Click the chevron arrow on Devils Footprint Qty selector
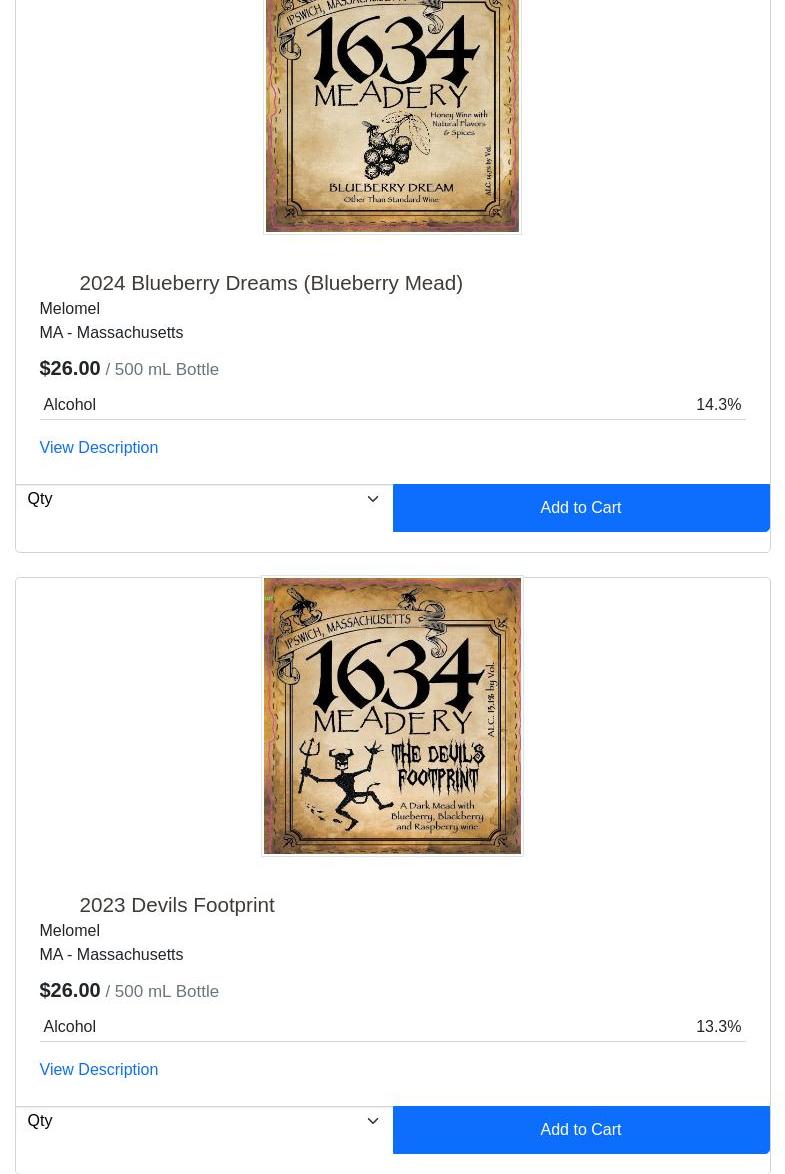 click(372, 1121)
